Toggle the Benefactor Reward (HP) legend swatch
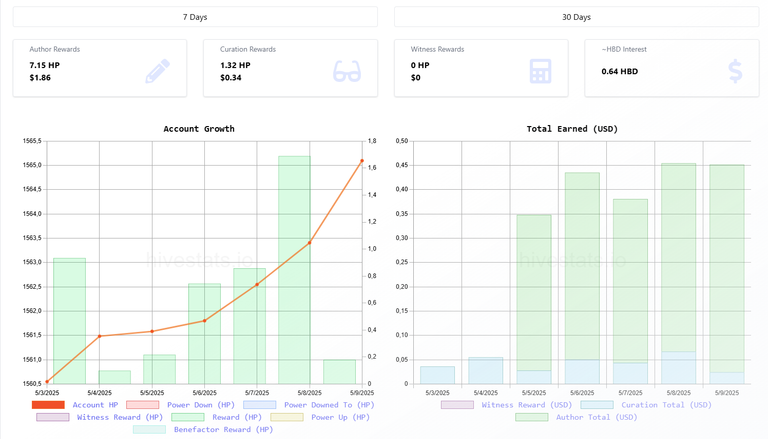 tap(149, 429)
